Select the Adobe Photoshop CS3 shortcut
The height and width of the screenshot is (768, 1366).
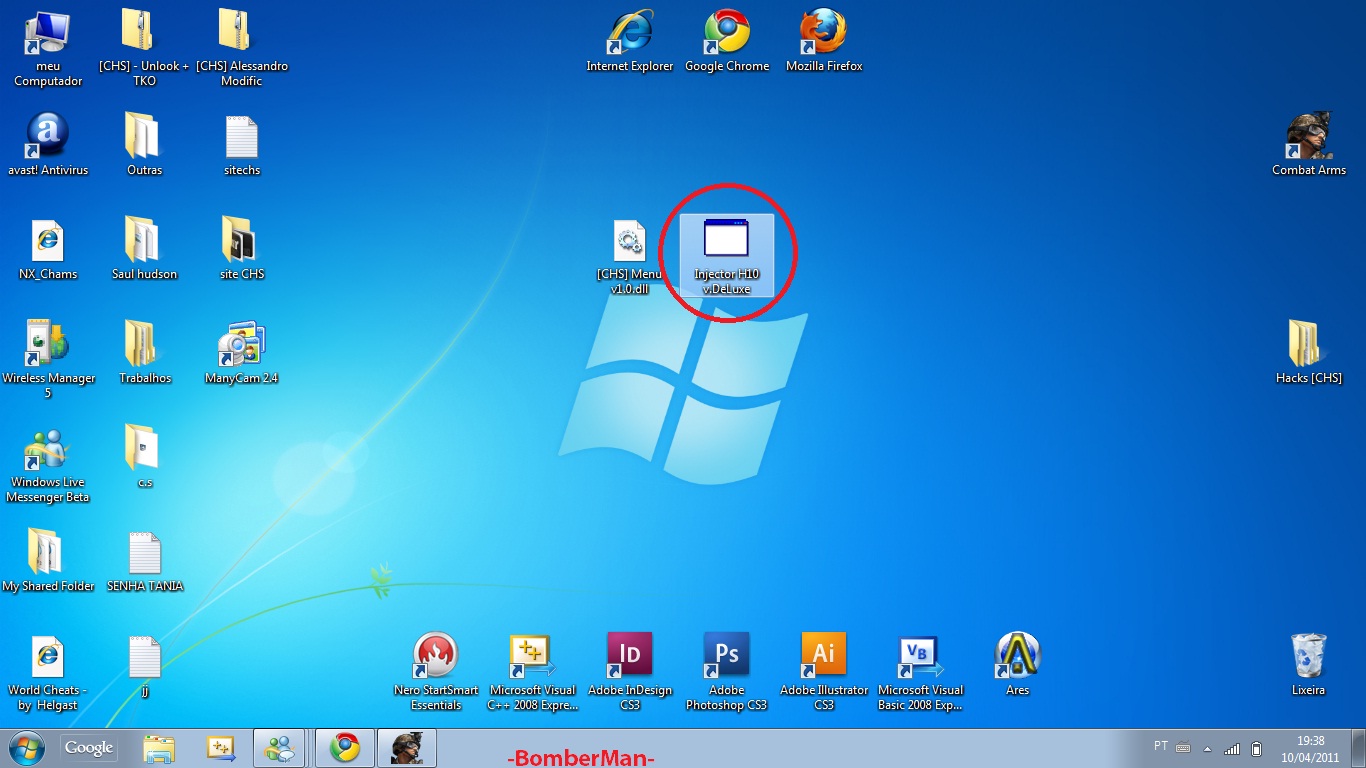coord(727,672)
